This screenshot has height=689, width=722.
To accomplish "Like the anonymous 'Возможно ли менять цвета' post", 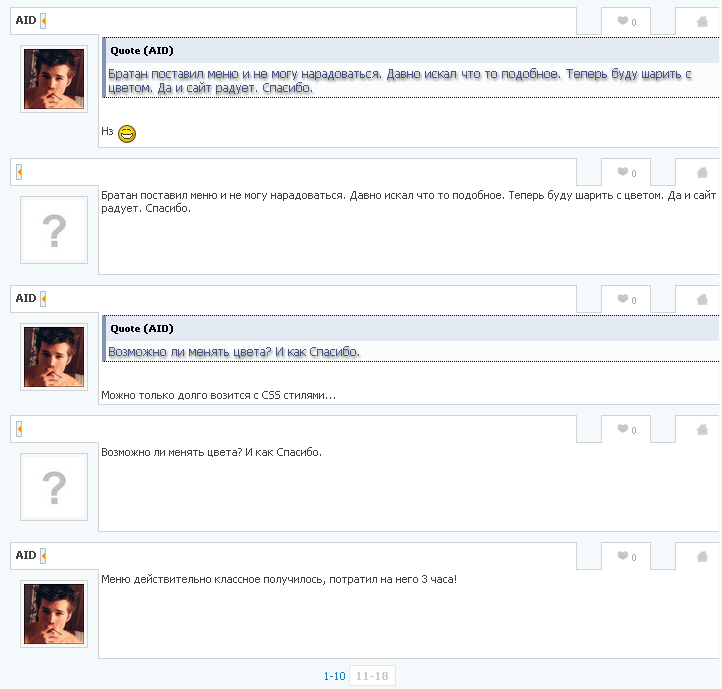I will (623, 429).
